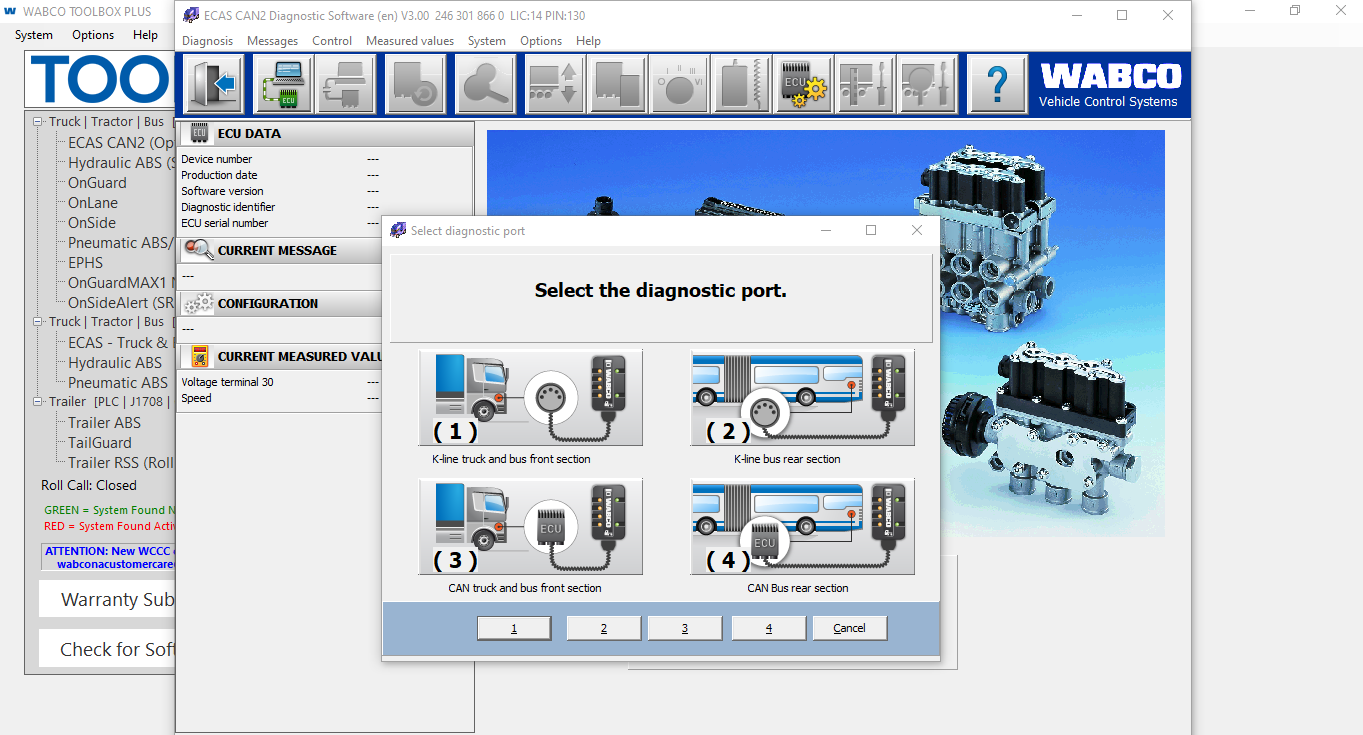Click button 3 for CAN truck port
This screenshot has width=1363, height=735.
685,628
